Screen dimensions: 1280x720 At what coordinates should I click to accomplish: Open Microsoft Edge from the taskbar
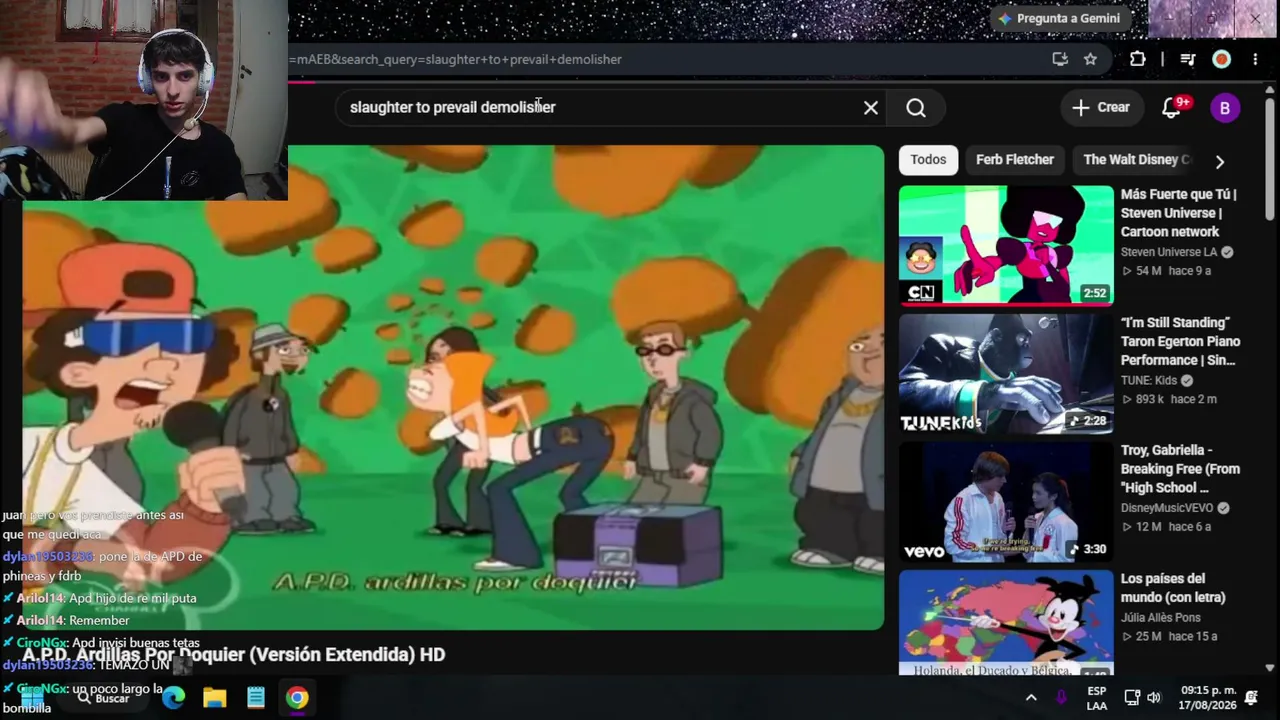(x=174, y=697)
